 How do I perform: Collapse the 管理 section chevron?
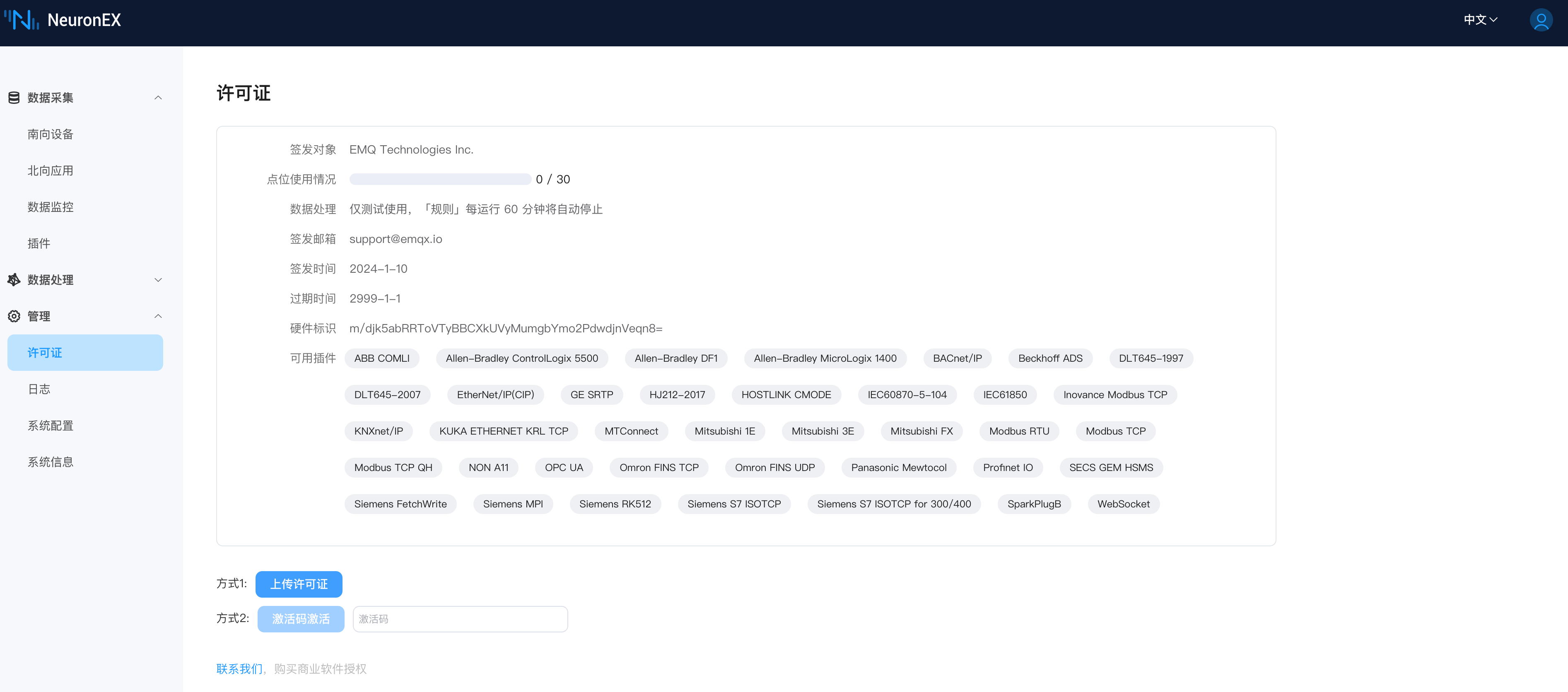coord(158,316)
